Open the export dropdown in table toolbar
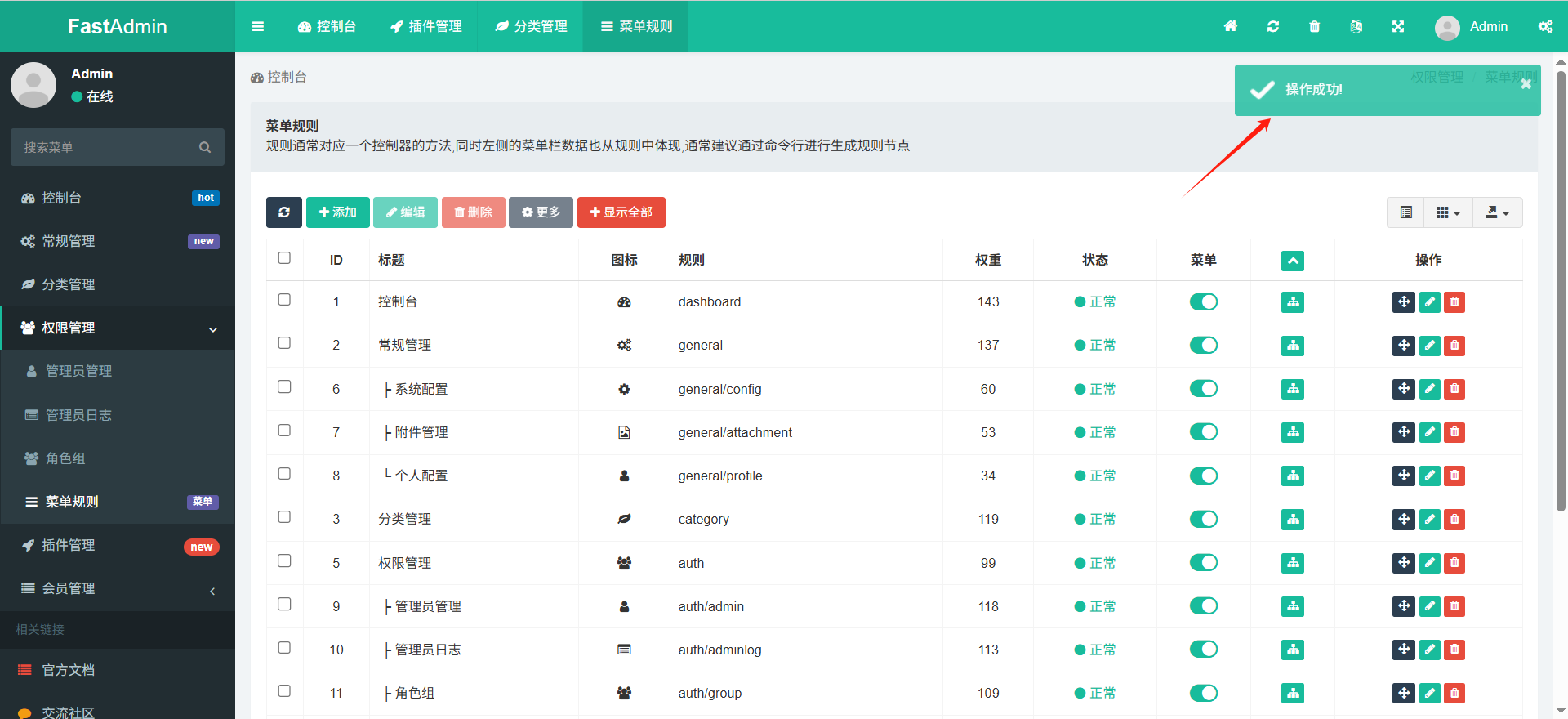This screenshot has height=719, width=1568. coord(1498,212)
